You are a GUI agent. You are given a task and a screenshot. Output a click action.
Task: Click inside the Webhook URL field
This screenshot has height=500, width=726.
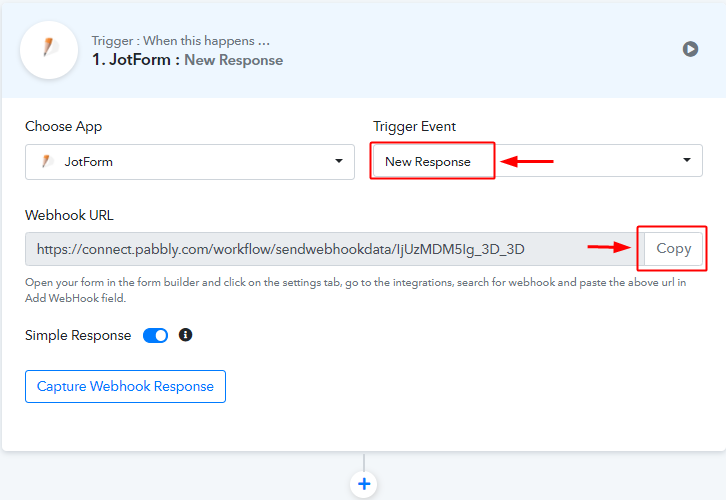(334, 249)
